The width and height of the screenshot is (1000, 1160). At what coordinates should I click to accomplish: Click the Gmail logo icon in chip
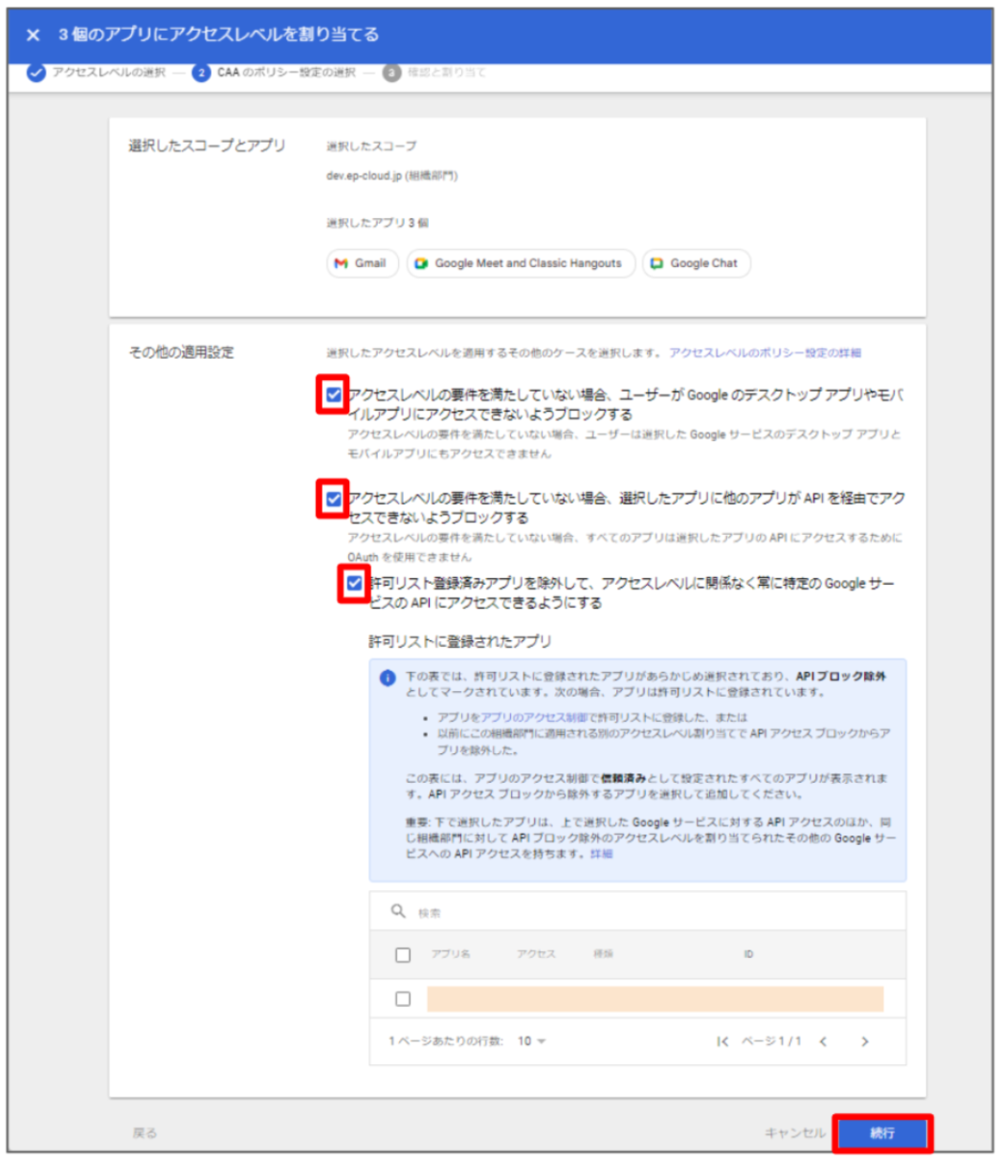(341, 263)
